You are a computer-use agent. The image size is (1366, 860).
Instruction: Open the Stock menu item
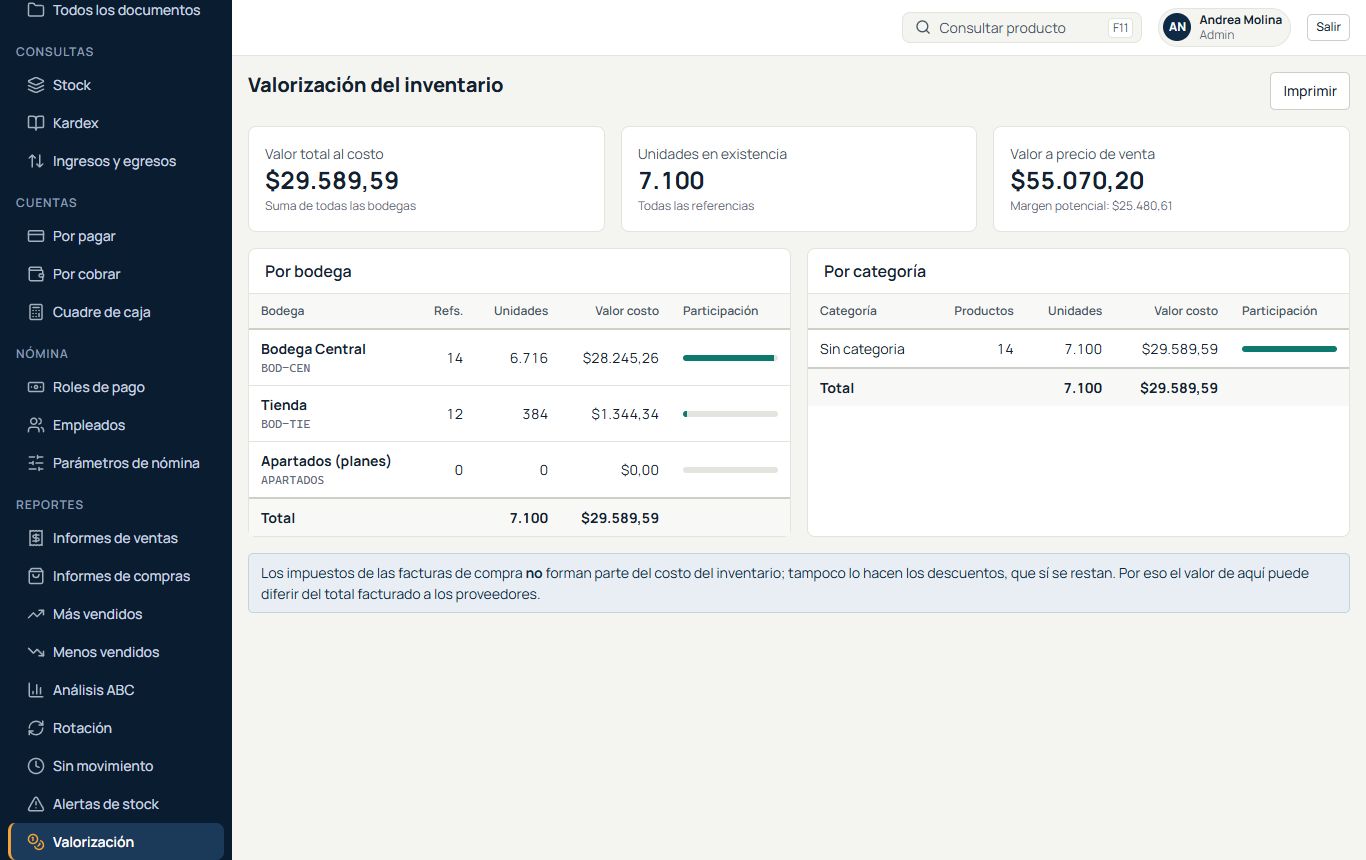tap(116, 85)
